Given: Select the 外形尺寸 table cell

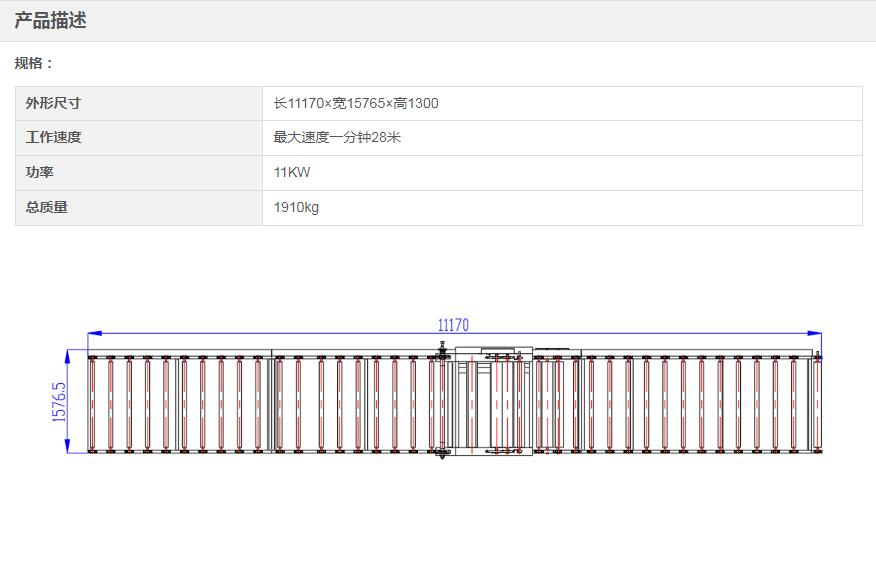Looking at the screenshot, I should click(139, 103).
